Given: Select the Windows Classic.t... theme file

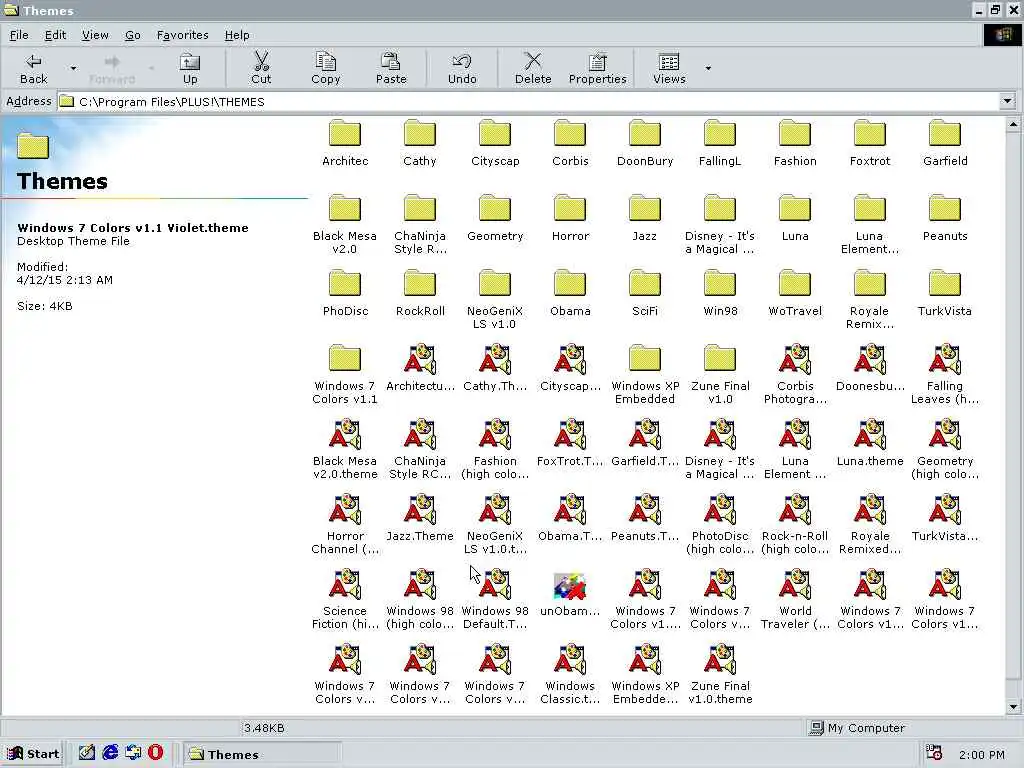Looking at the screenshot, I should click(x=570, y=675).
